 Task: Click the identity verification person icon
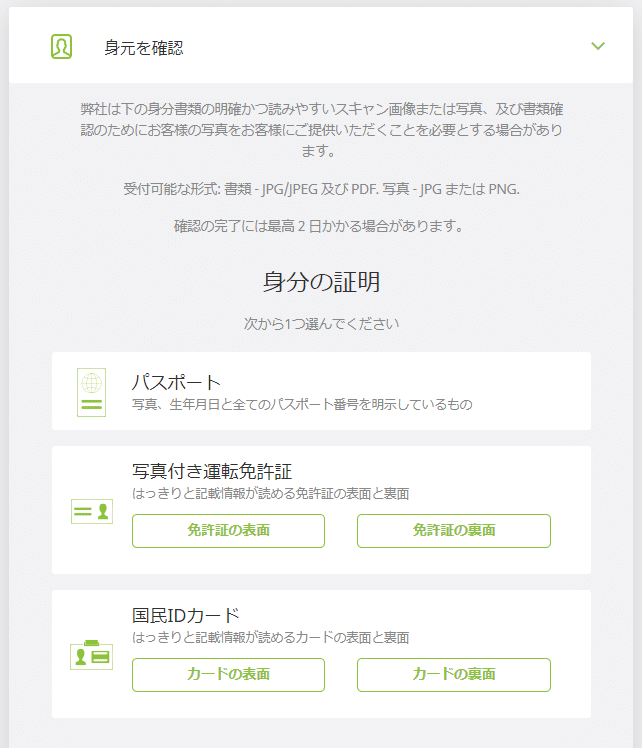coord(62,46)
